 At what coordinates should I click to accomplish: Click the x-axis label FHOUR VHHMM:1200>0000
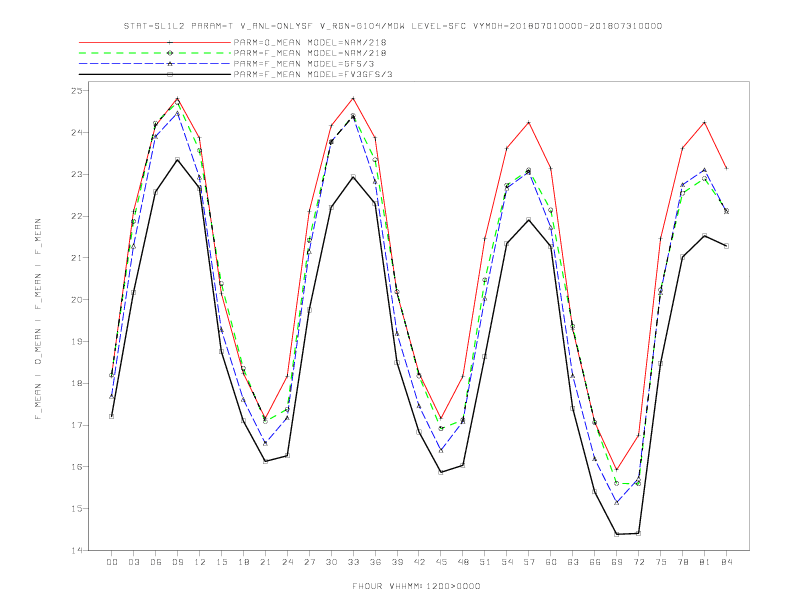pyautogui.click(x=416, y=586)
